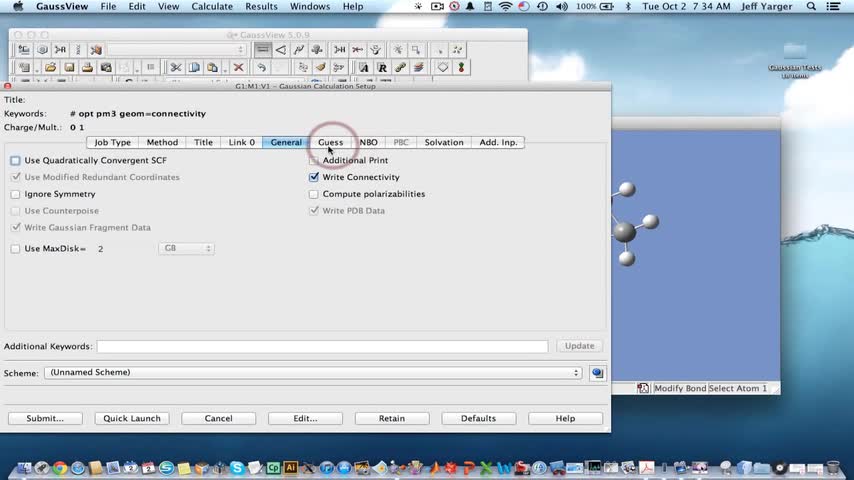Click the Undo arrow icon
The height and width of the screenshot is (480, 854).
pyautogui.click(x=261, y=68)
